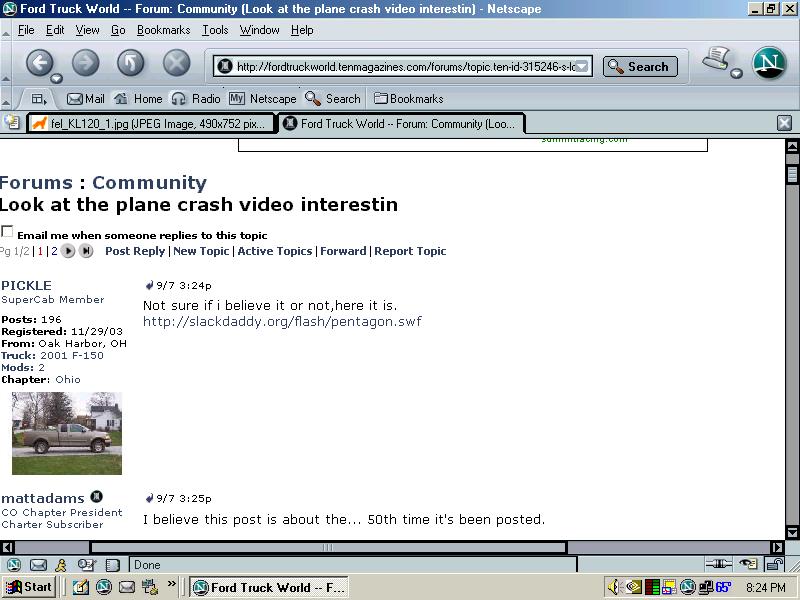
Task: Open My Netscape from personal toolbar
Action: (262, 99)
